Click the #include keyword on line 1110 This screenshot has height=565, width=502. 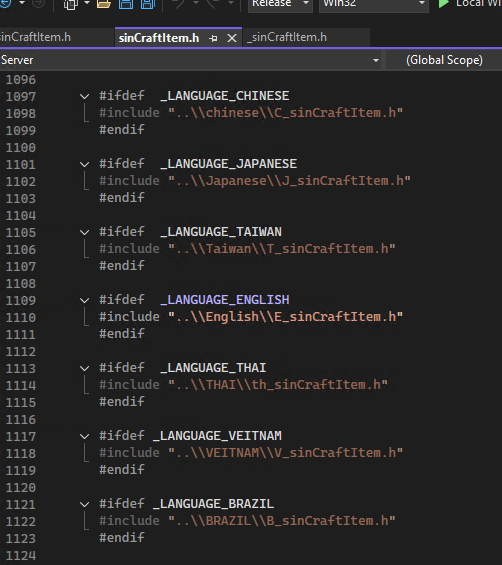tap(129, 317)
